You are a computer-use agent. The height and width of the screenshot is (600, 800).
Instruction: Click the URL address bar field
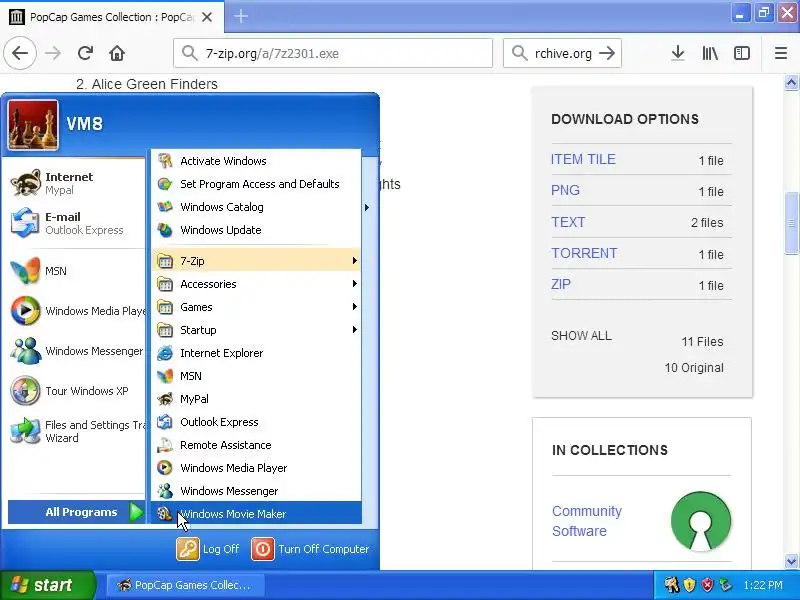333,53
